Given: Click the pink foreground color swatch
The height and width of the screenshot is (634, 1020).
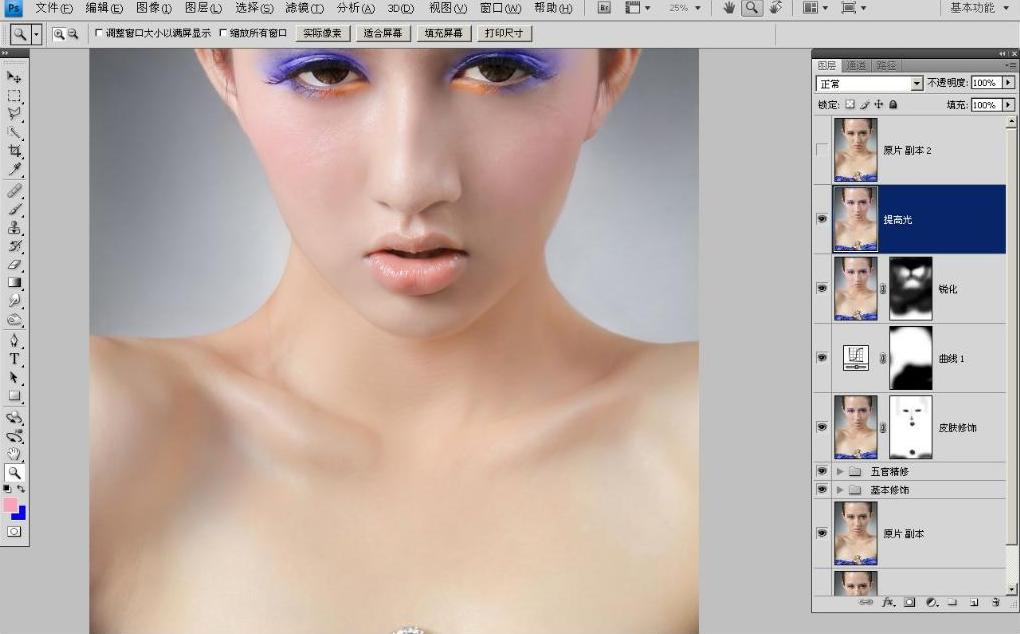Looking at the screenshot, I should 9,505.
